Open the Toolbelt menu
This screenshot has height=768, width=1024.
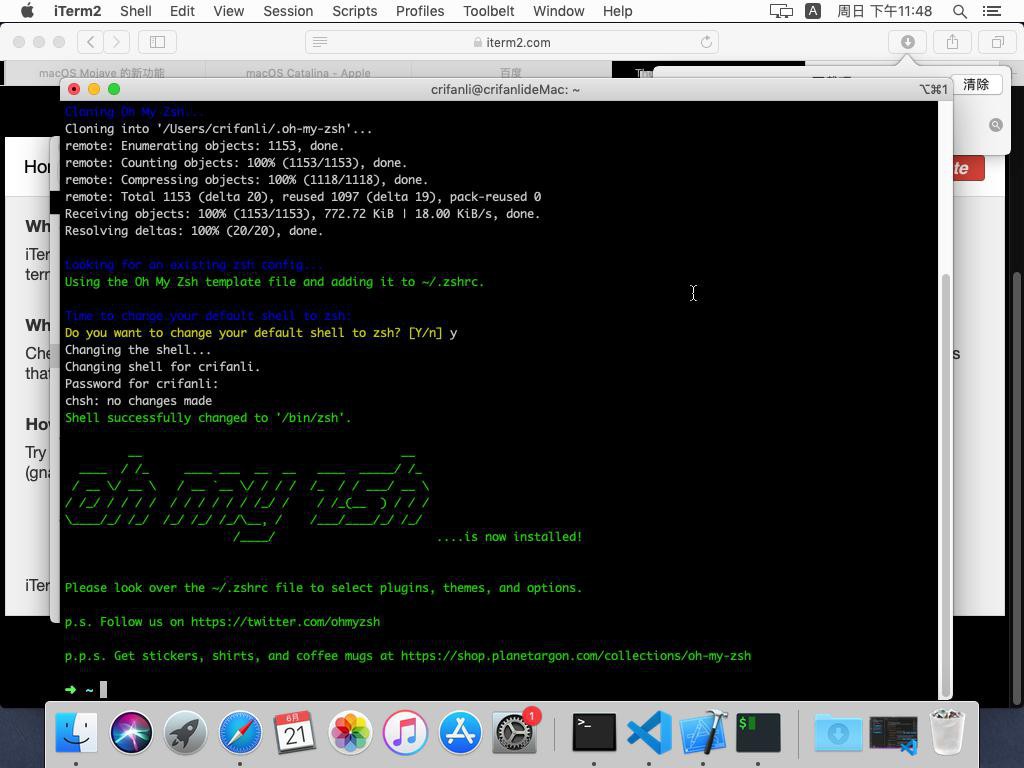(x=488, y=11)
